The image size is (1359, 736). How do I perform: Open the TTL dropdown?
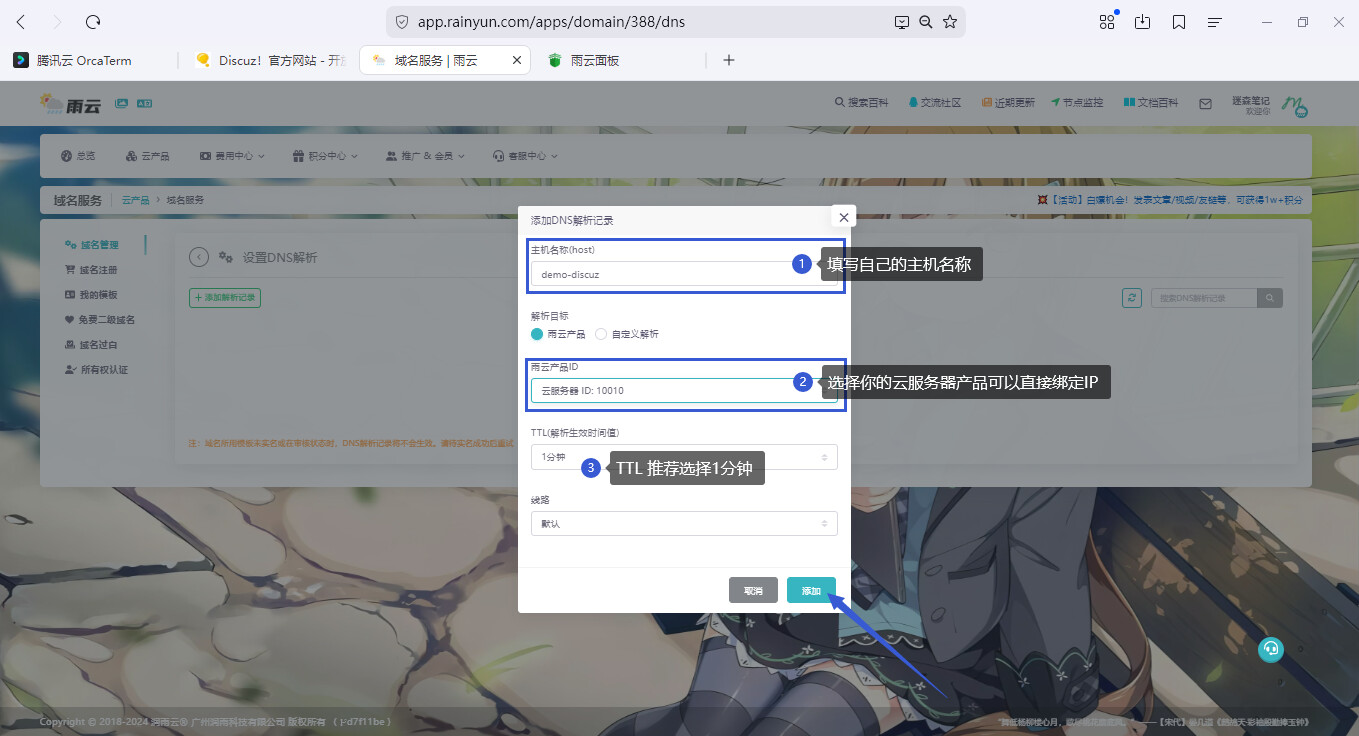(x=684, y=457)
